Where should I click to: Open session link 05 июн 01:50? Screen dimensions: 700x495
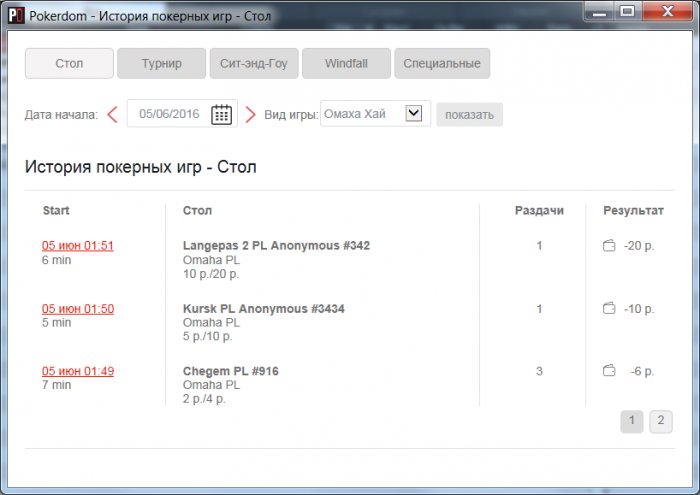pos(78,309)
